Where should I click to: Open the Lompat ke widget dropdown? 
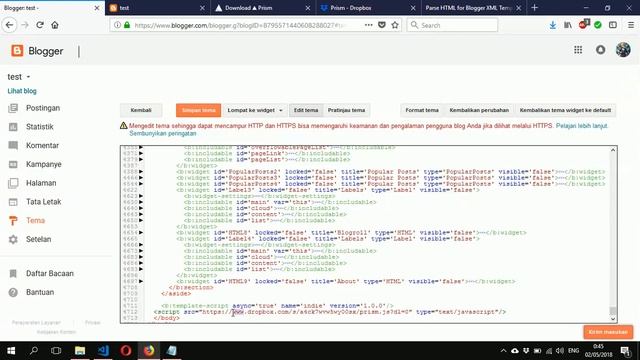point(255,110)
